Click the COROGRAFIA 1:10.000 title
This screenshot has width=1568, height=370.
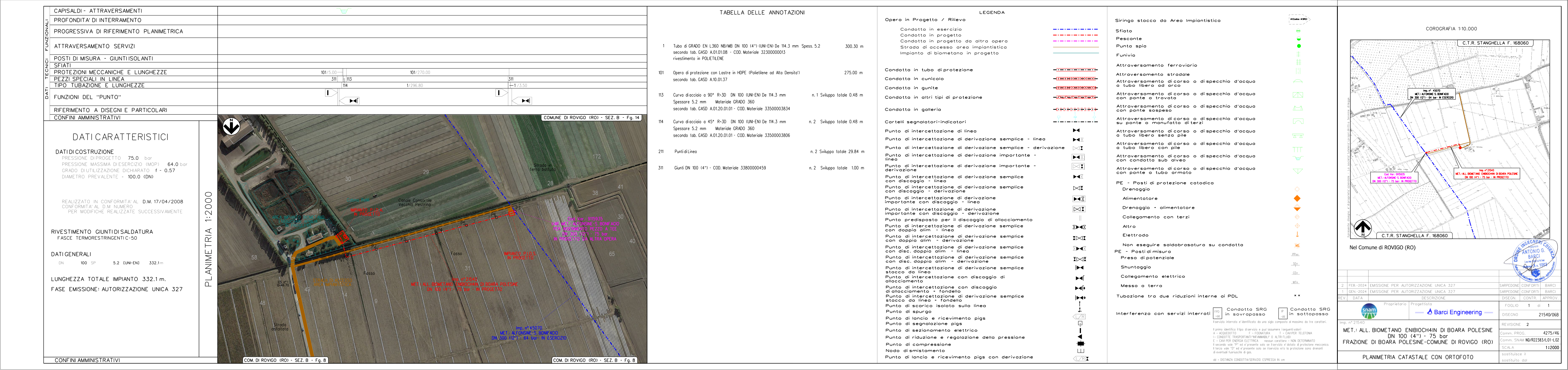[x=1451, y=29]
